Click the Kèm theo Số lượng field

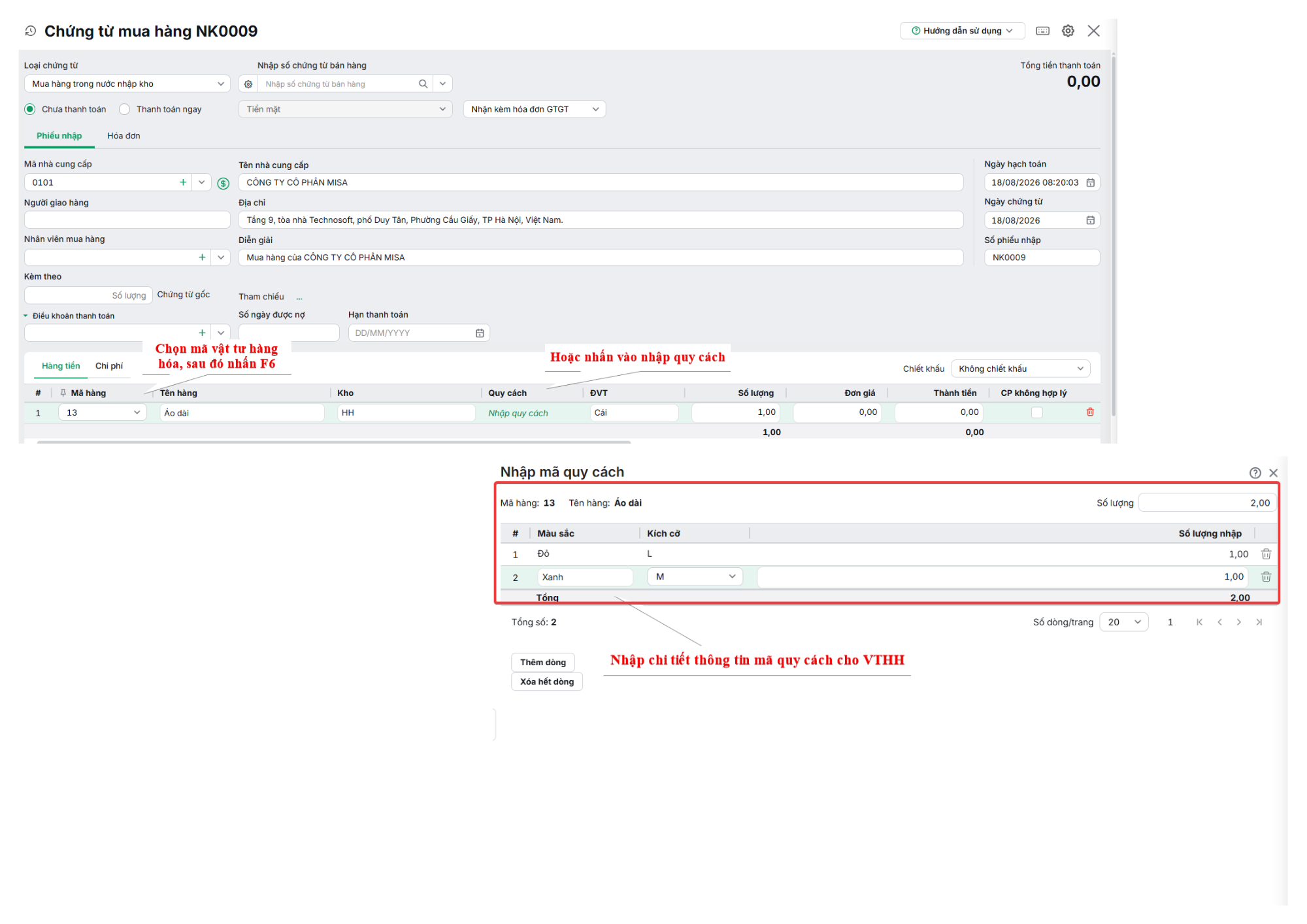tap(88, 295)
